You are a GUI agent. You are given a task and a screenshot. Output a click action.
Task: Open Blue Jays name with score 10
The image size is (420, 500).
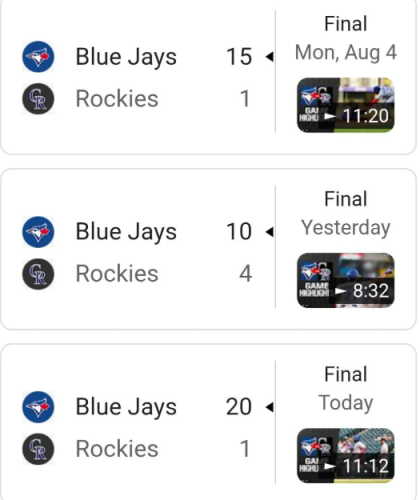click(126, 232)
